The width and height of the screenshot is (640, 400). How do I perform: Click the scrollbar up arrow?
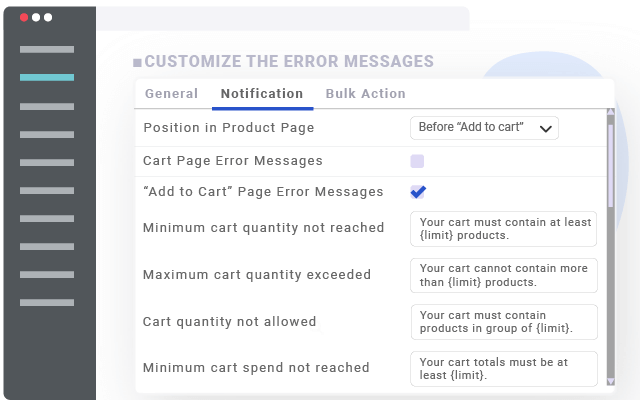[610, 116]
